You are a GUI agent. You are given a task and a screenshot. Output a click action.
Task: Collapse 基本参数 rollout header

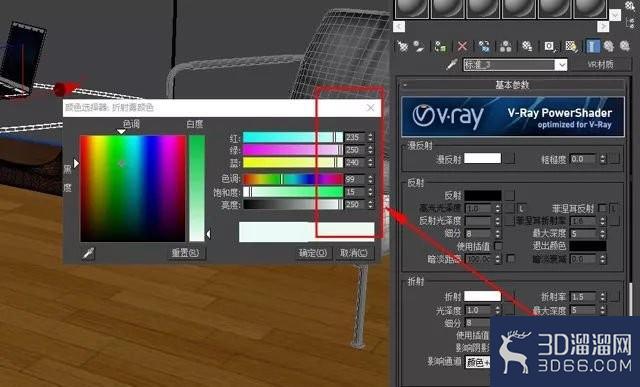click(512, 85)
